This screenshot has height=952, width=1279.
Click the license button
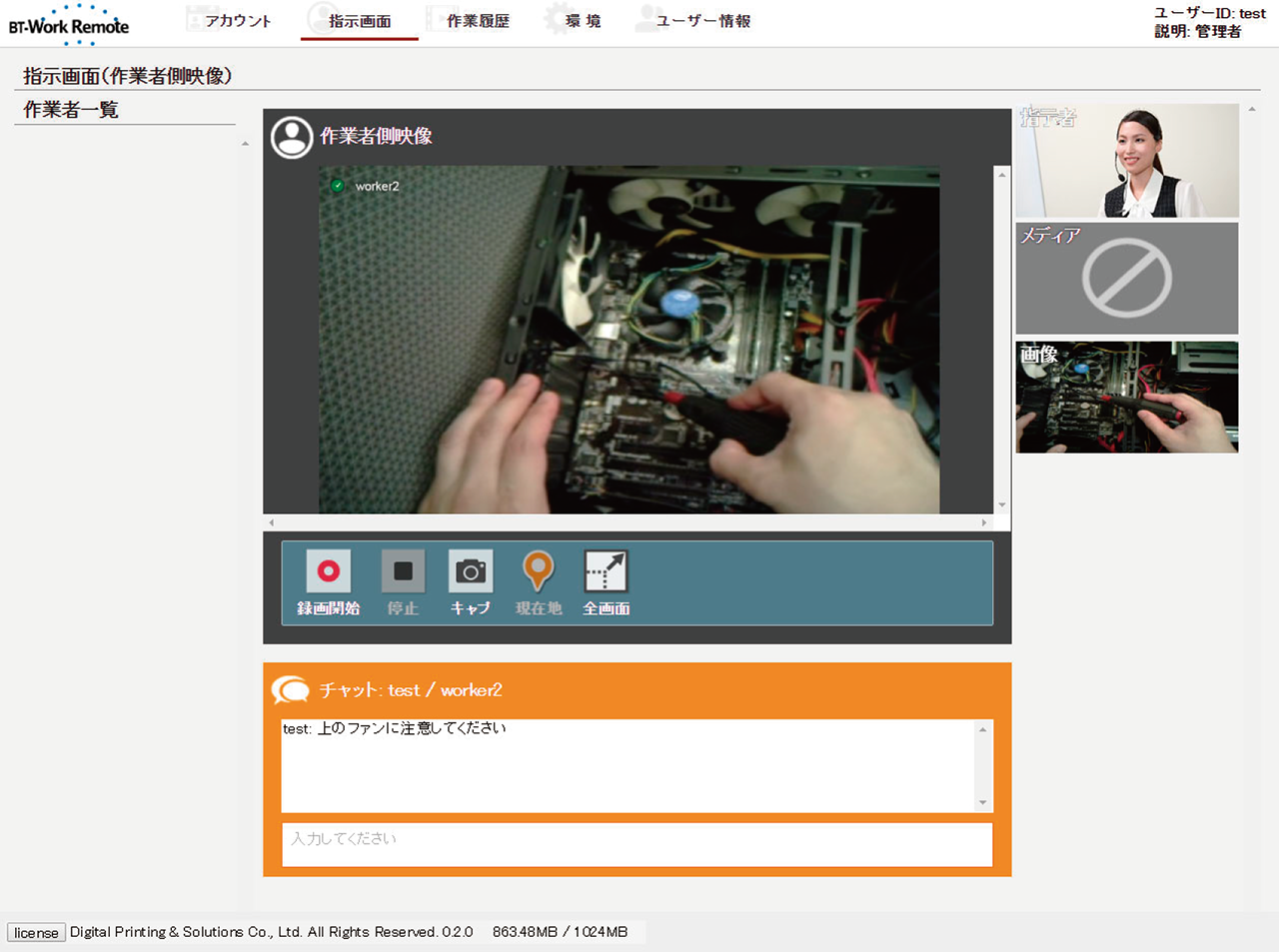pos(36,932)
